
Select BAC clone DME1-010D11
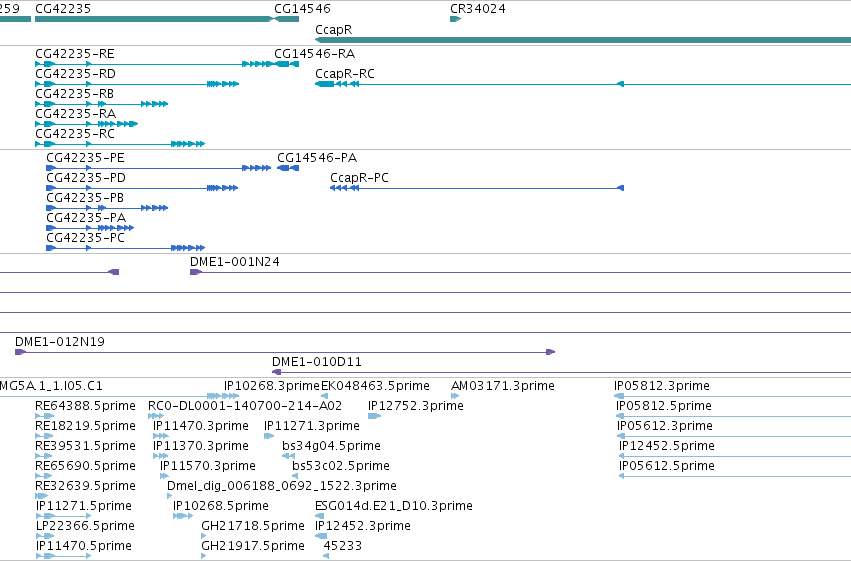click(561, 372)
